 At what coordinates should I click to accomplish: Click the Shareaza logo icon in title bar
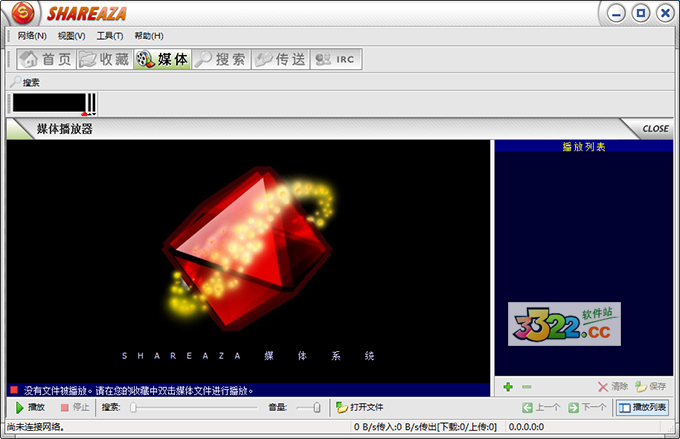click(23, 13)
